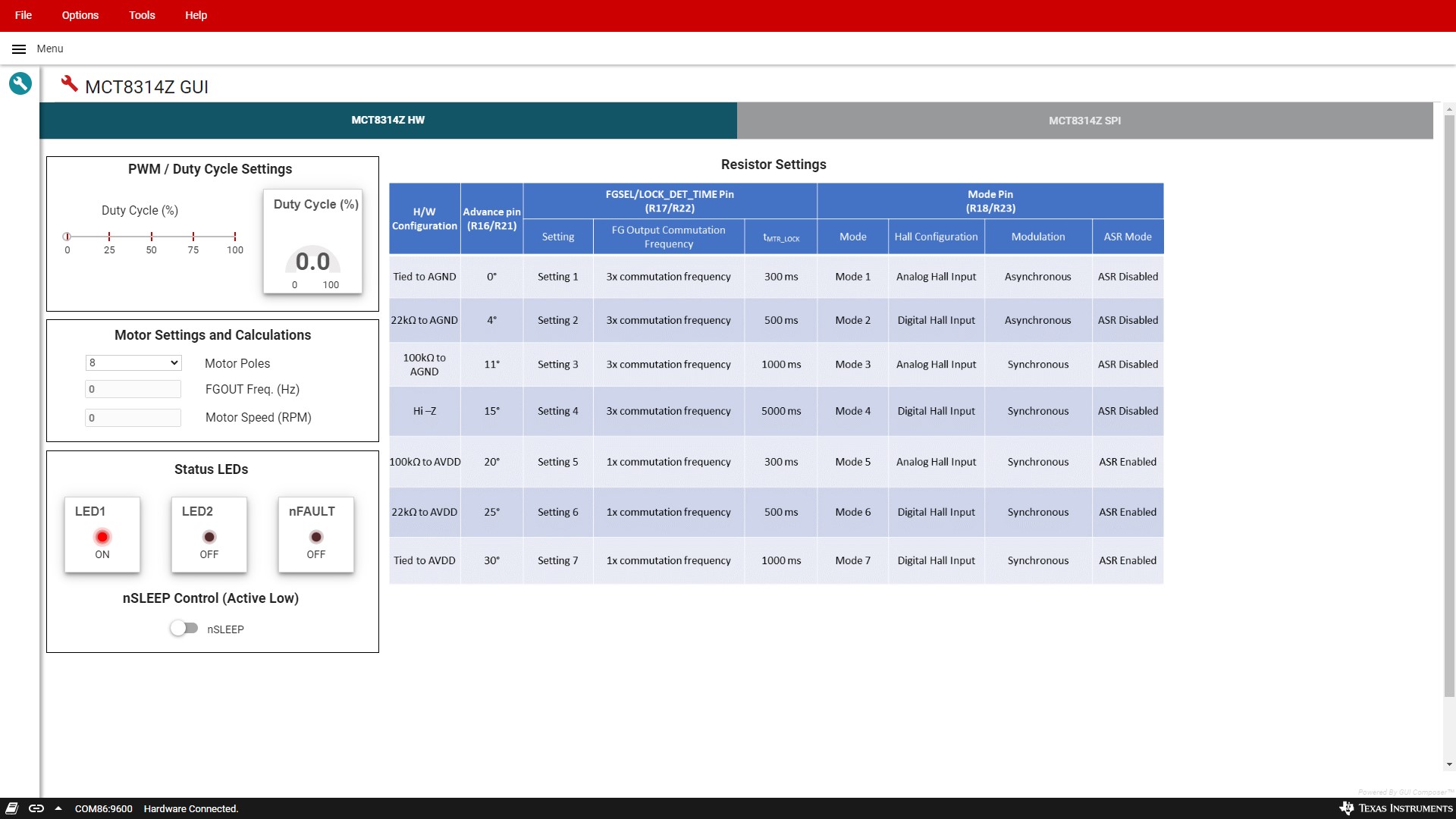
Task: Click Motor Speed RPM input field
Action: tap(133, 417)
